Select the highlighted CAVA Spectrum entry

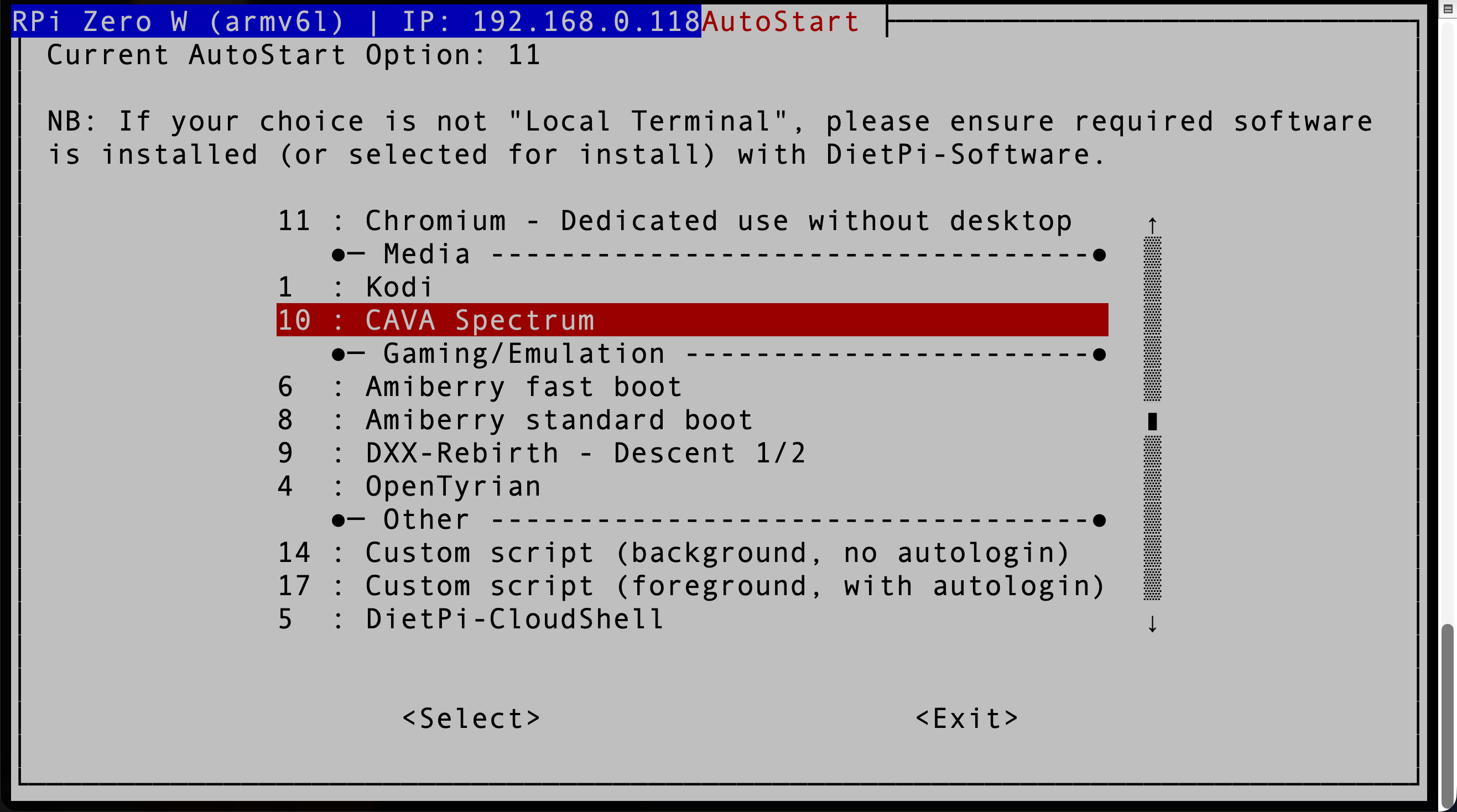pyautogui.click(x=692, y=320)
